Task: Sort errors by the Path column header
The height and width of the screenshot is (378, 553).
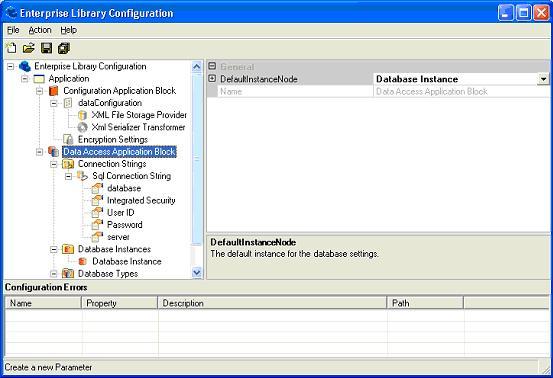Action: [x=425, y=303]
